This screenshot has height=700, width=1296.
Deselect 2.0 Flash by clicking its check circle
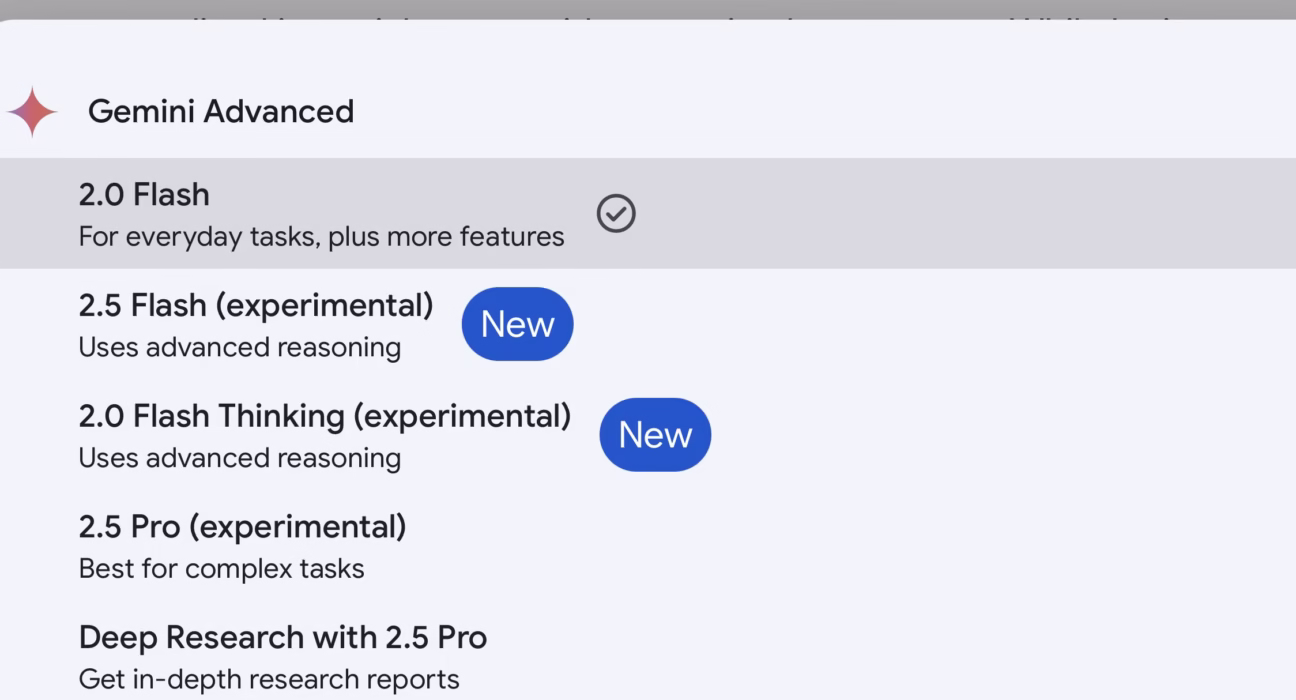(x=616, y=213)
